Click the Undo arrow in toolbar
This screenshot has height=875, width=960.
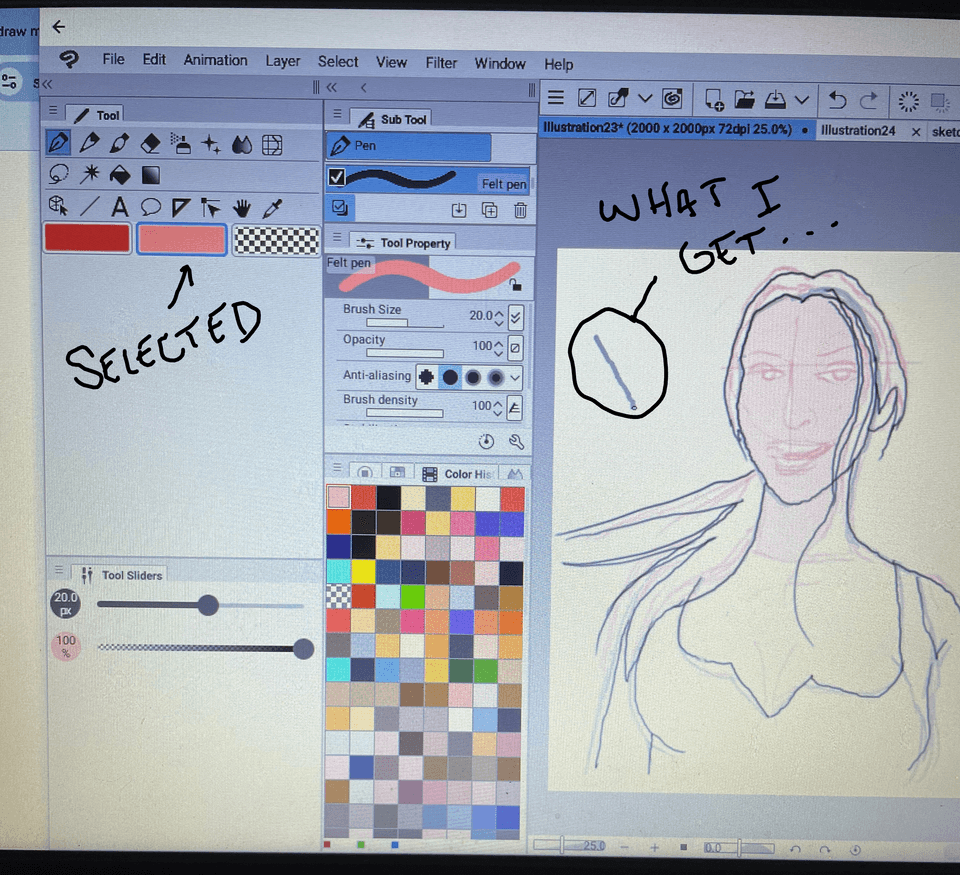838,100
